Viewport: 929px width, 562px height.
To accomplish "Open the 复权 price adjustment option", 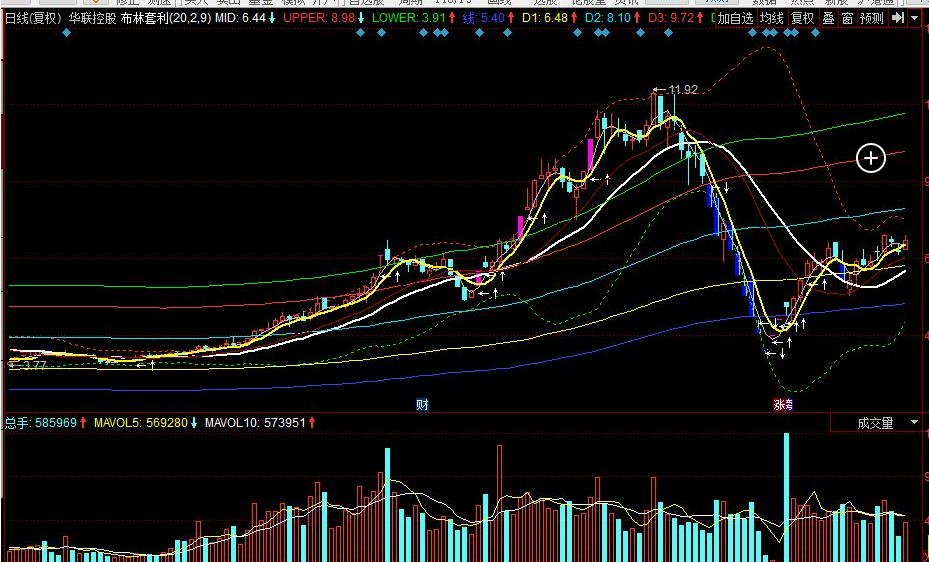I will (803, 18).
